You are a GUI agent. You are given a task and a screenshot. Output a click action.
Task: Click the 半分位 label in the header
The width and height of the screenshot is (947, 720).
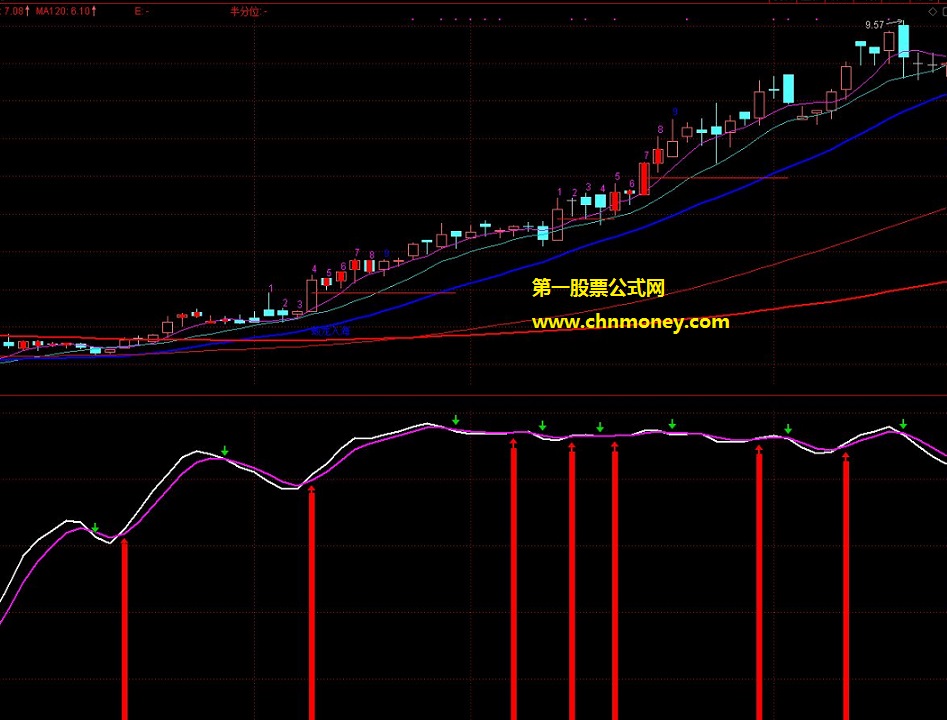coord(249,11)
